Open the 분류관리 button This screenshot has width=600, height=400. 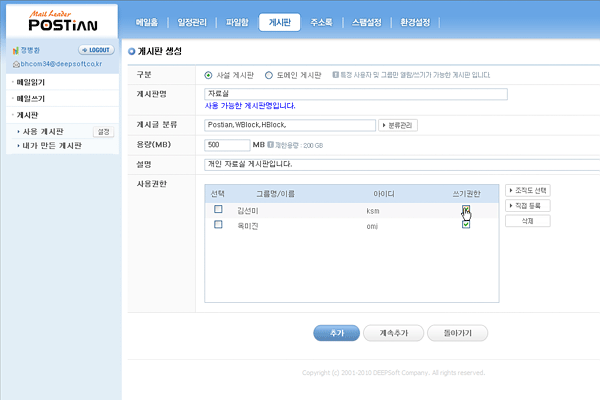(398, 125)
